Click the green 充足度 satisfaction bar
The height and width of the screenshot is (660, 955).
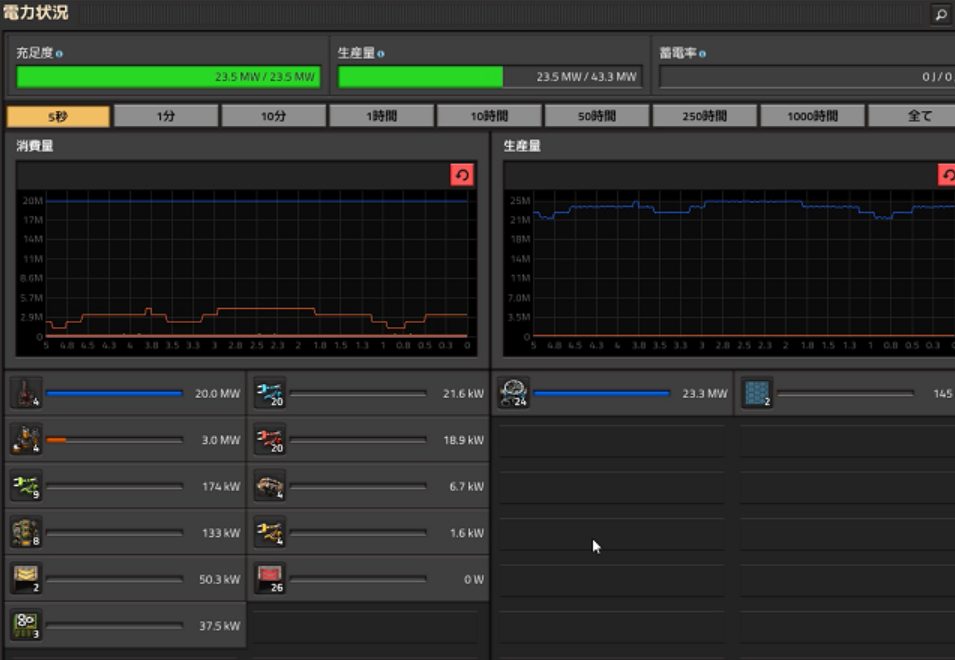coord(168,77)
